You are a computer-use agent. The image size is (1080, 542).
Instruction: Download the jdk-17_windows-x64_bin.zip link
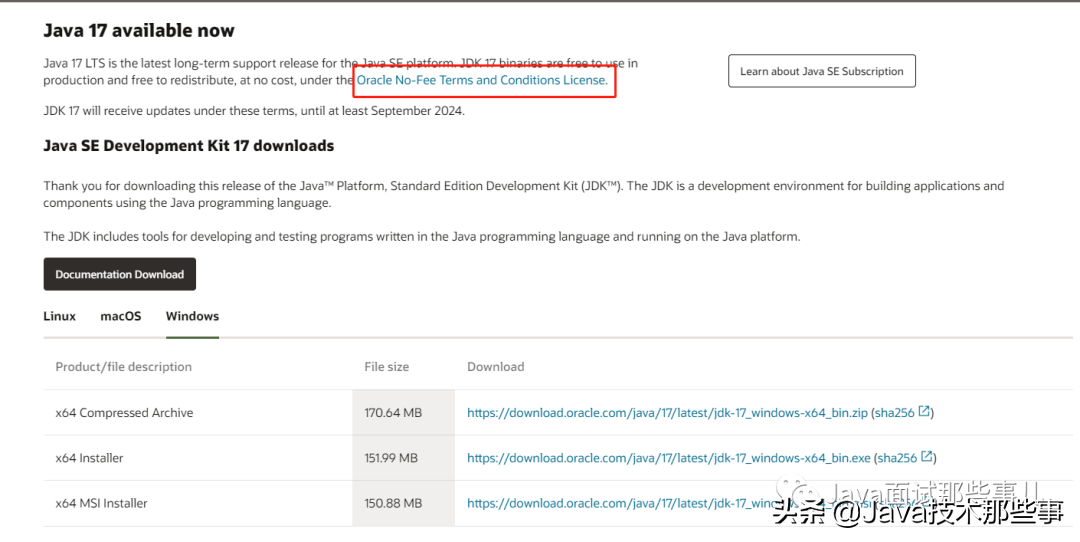coord(667,413)
